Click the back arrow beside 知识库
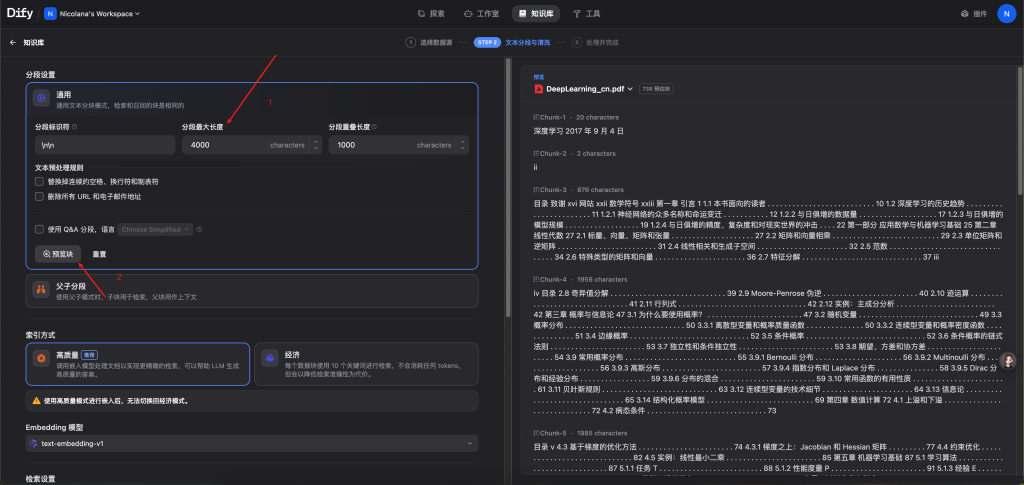 [13, 43]
